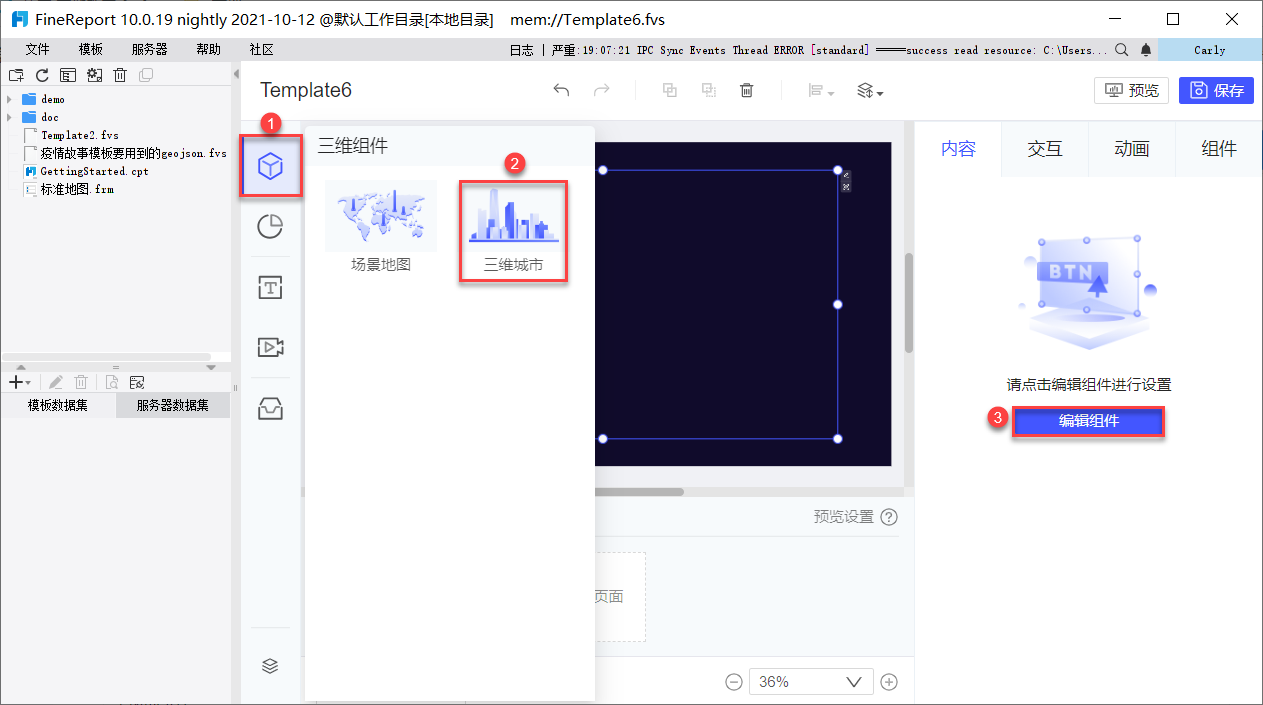This screenshot has height=705, width=1263.
Task: Click the new folder icon in file panel
Action: tap(16, 75)
